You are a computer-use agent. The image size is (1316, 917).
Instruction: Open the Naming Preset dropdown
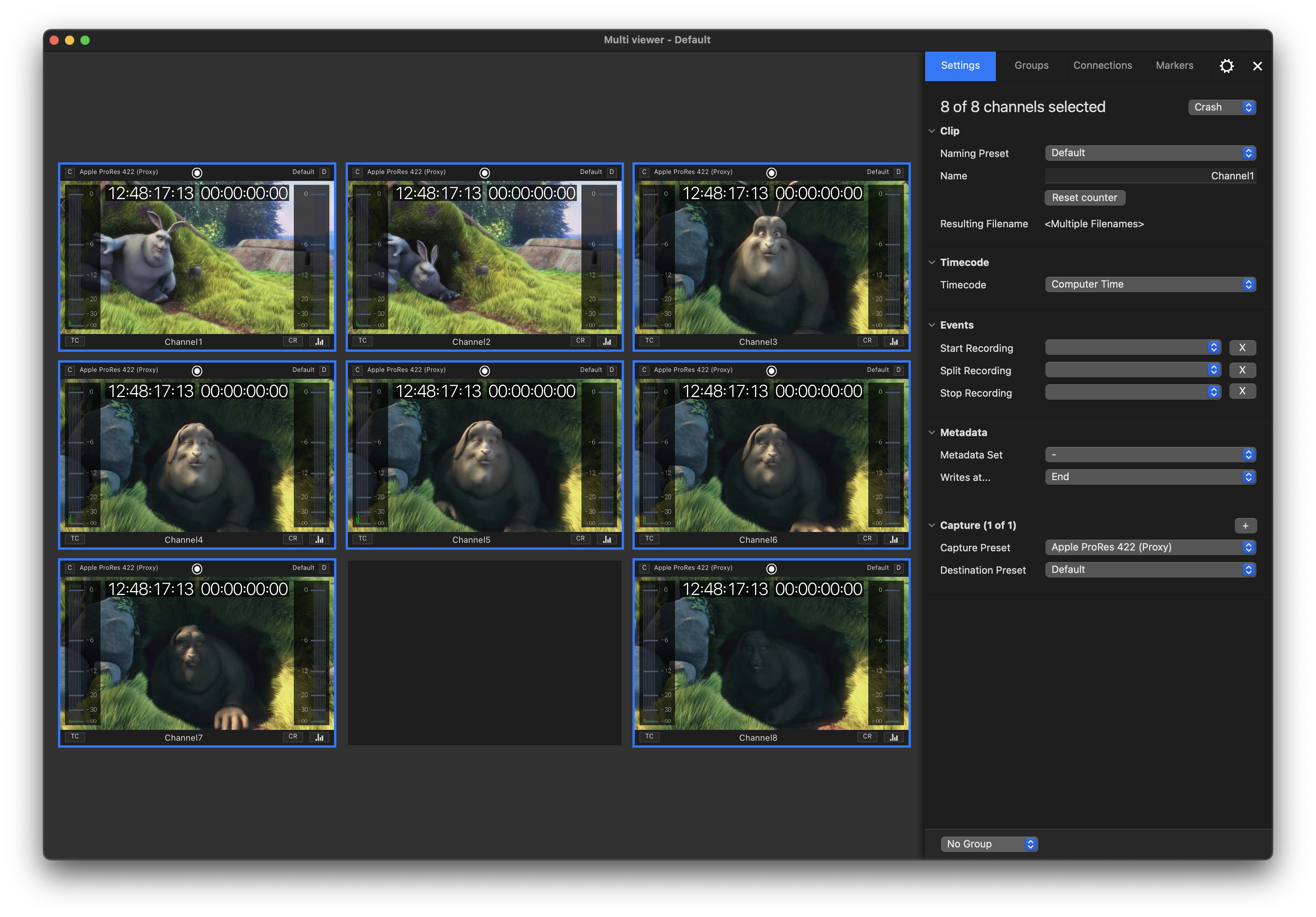(1151, 153)
